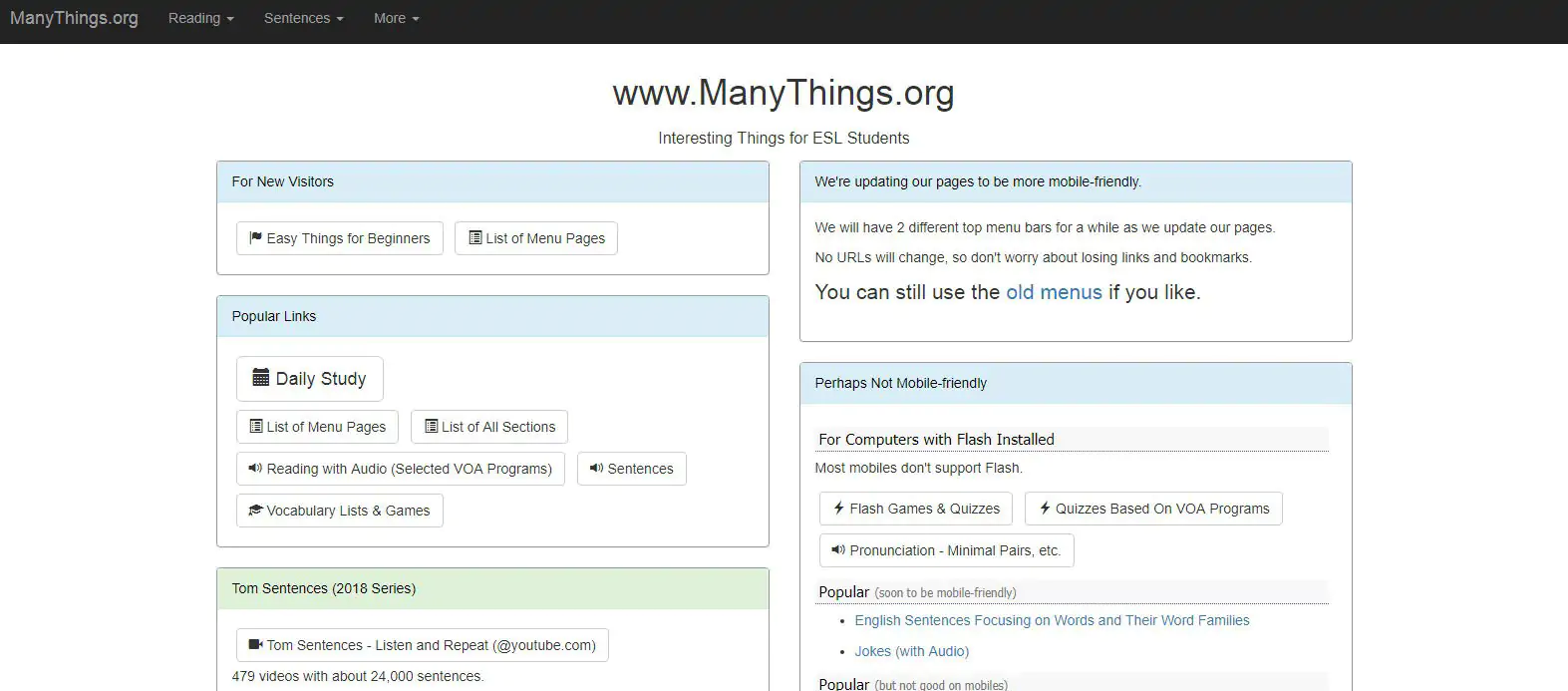Follow the old menus link
Screen dimensions: 1568x691
click(x=1054, y=292)
